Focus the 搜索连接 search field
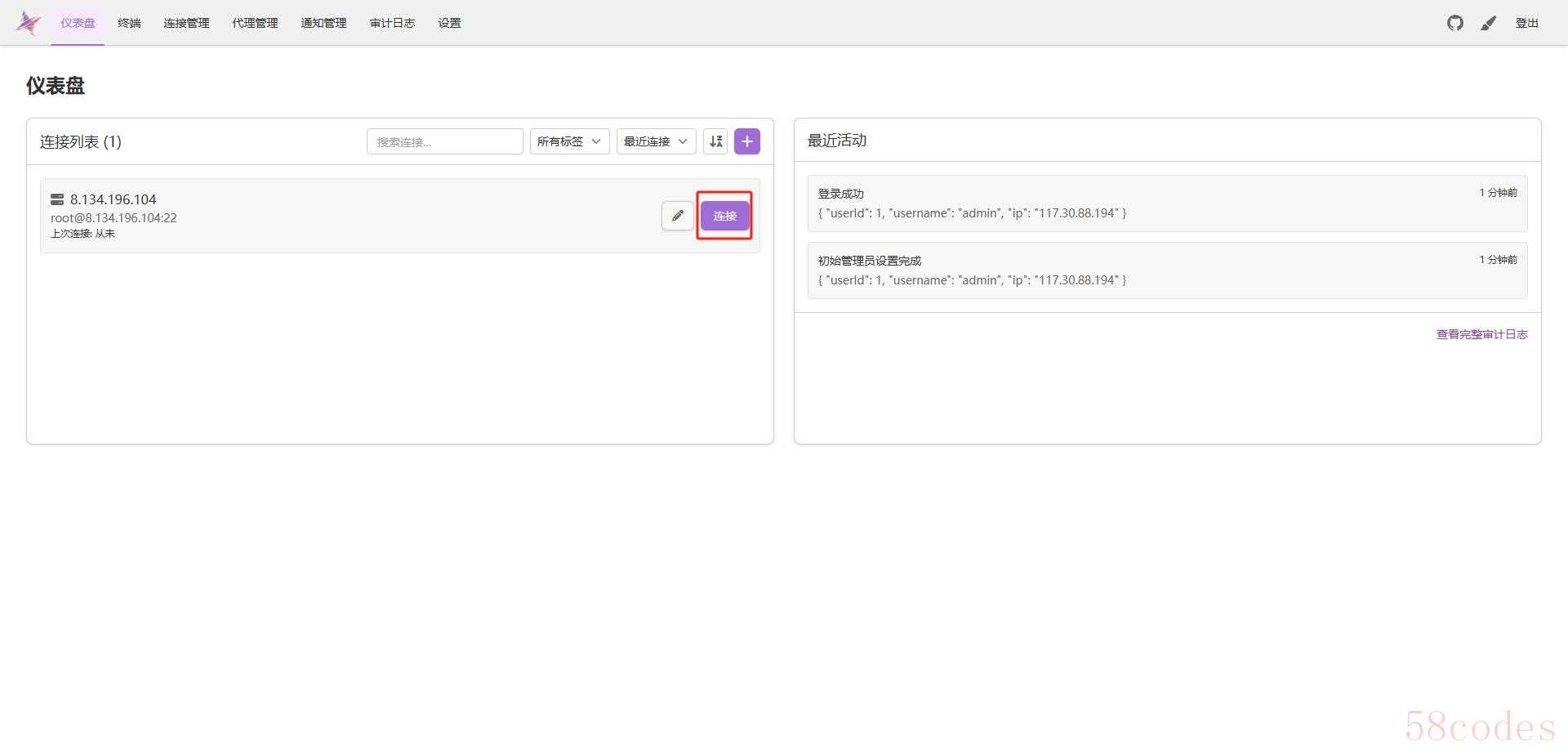 coord(445,141)
